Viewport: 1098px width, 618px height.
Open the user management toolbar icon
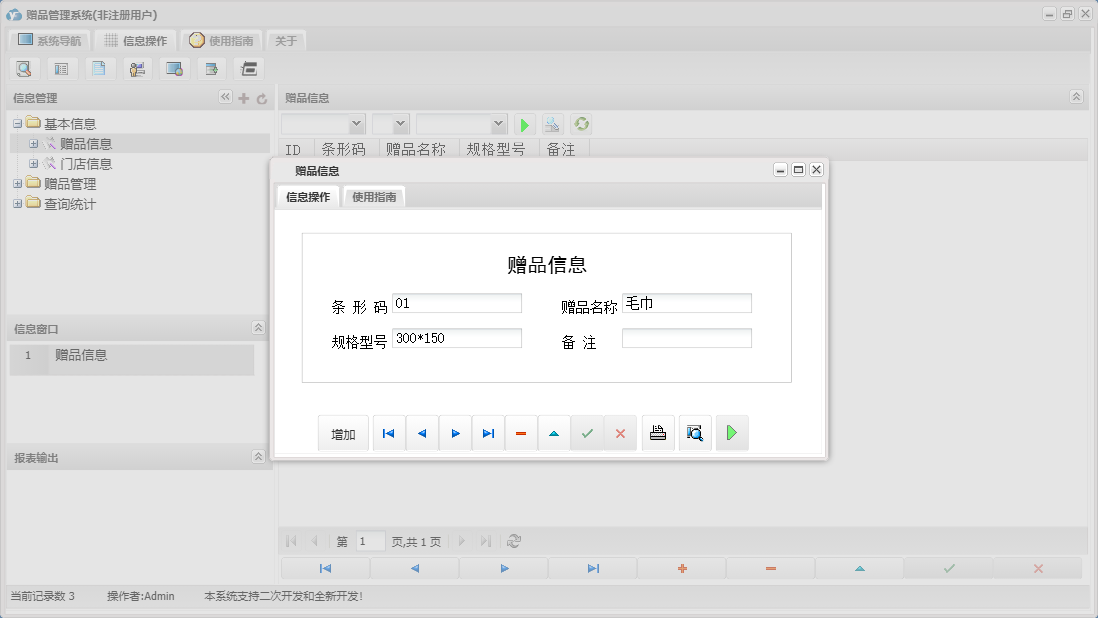click(137, 68)
